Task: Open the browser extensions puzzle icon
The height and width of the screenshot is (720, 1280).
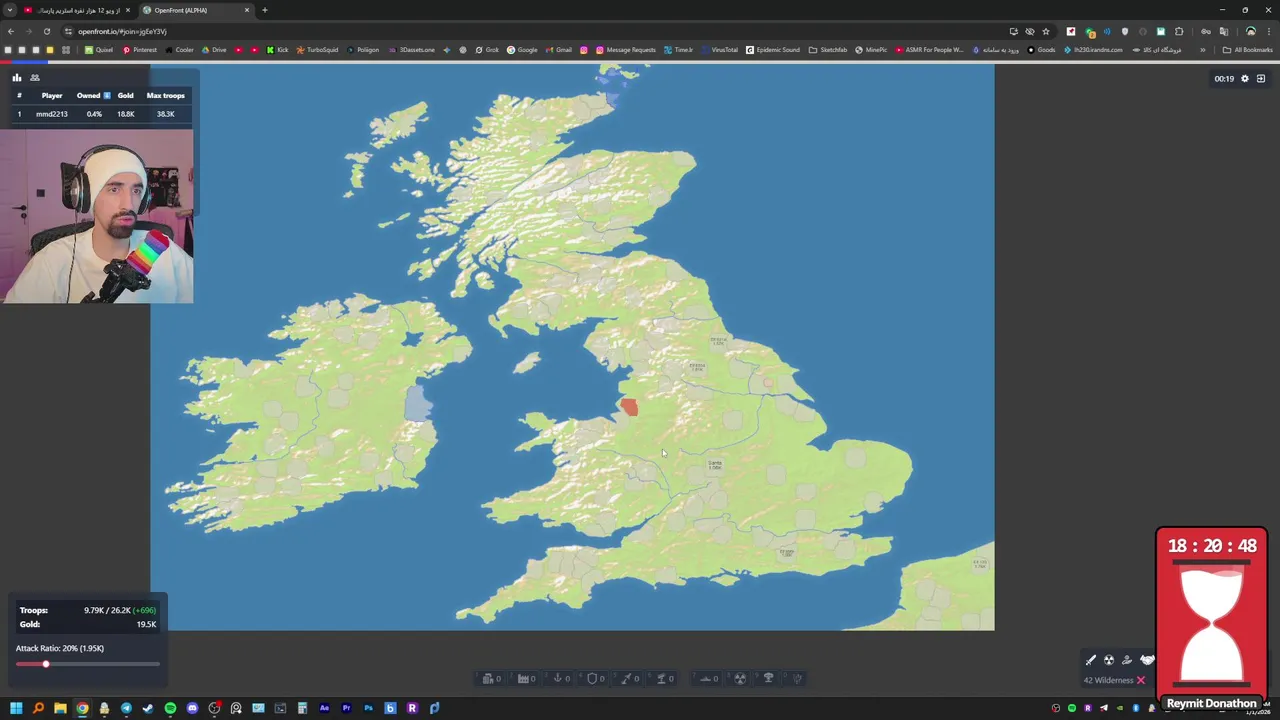Action: pos(1179,31)
